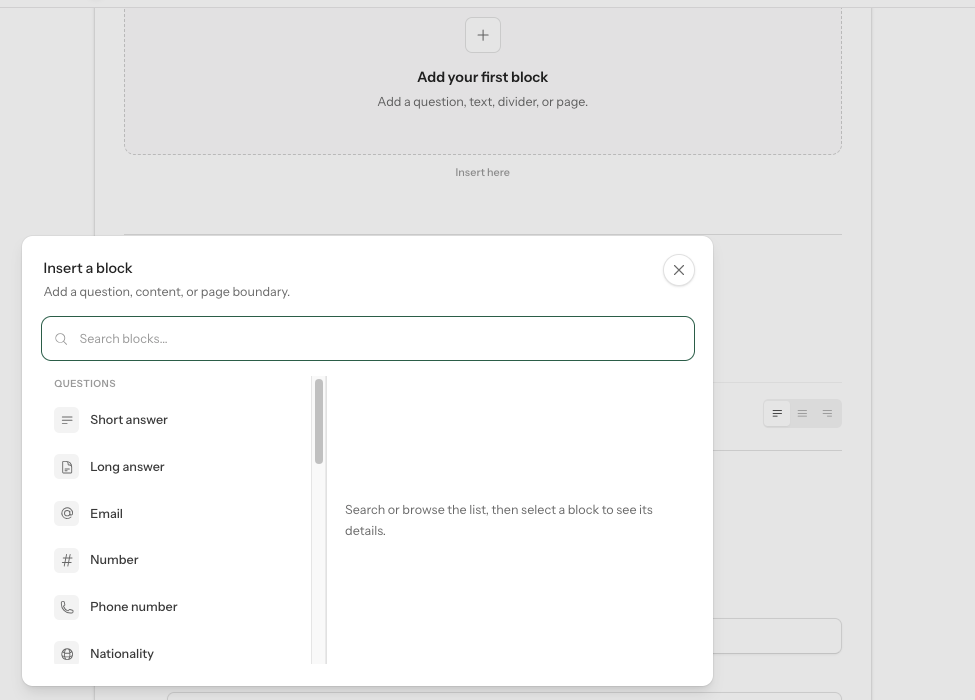Click the Insert here link
Viewport: 975px width, 700px height.
[482, 172]
